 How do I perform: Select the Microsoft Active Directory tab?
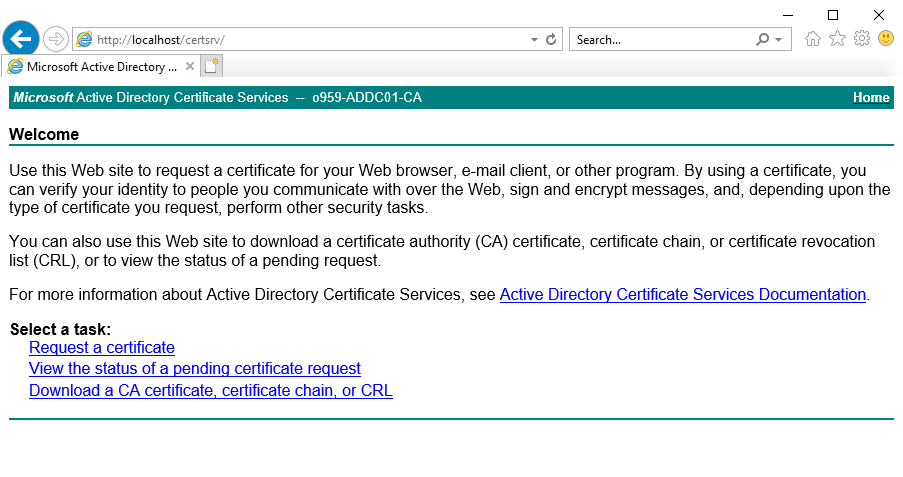click(x=101, y=67)
